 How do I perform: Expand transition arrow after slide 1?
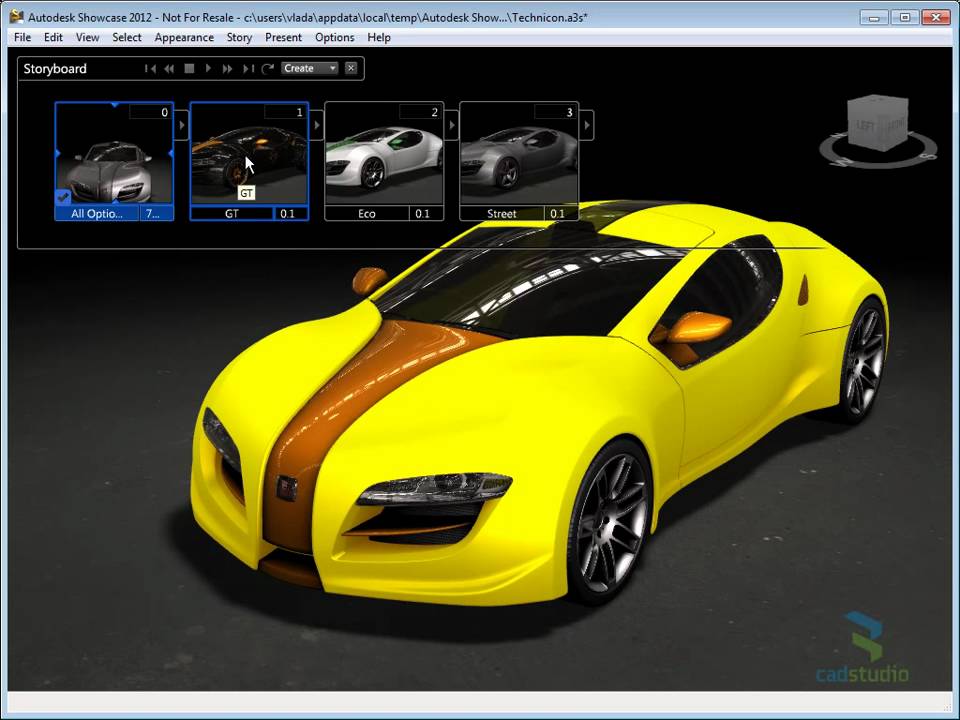point(317,125)
